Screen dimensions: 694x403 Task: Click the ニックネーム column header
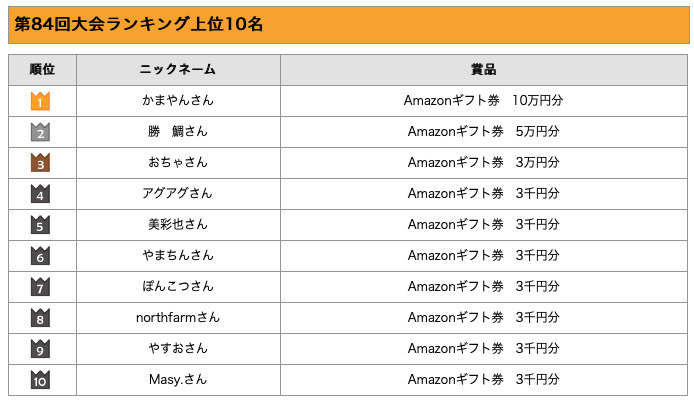[x=178, y=70]
